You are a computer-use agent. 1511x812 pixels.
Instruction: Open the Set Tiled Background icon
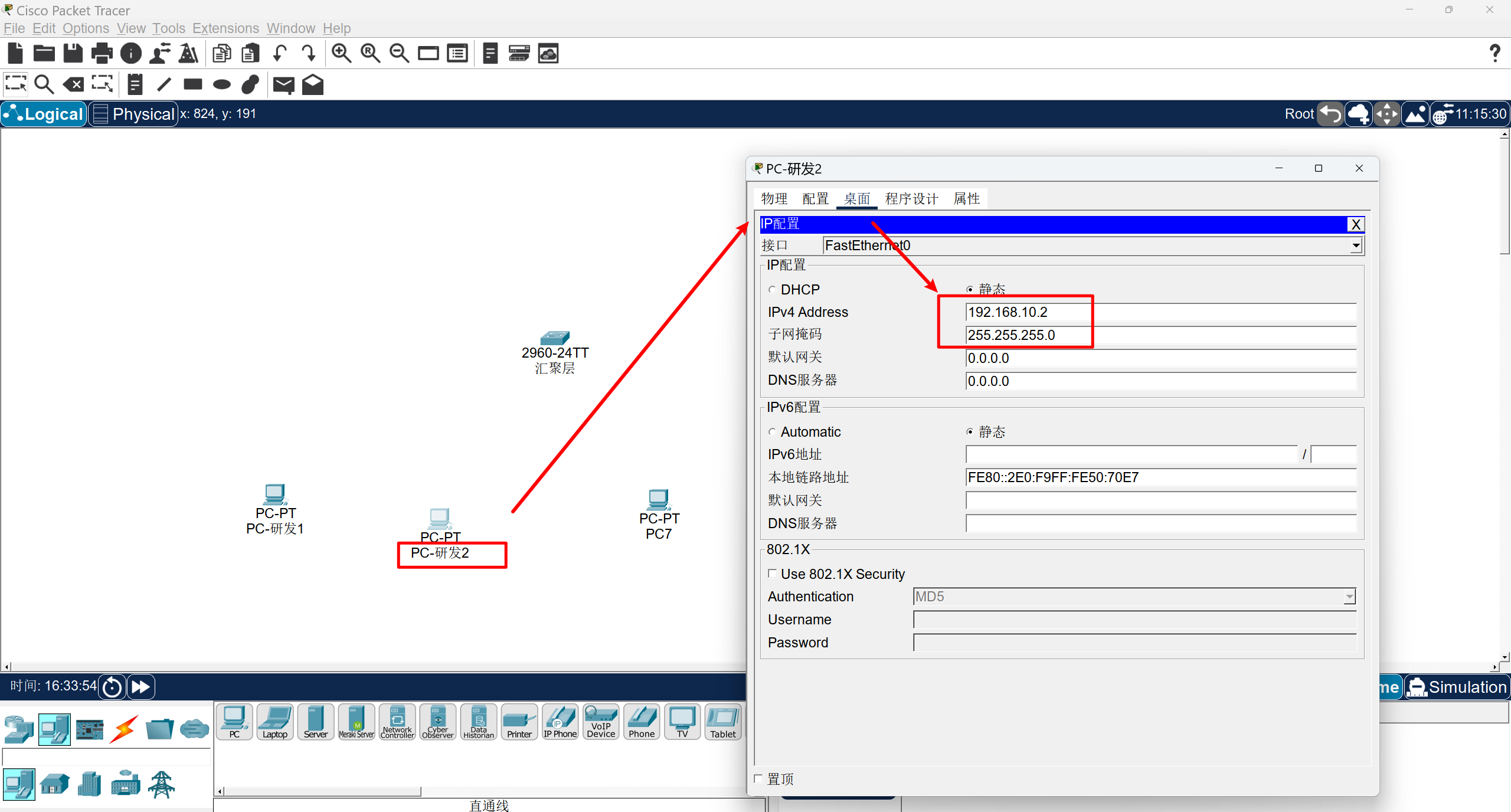1415,114
